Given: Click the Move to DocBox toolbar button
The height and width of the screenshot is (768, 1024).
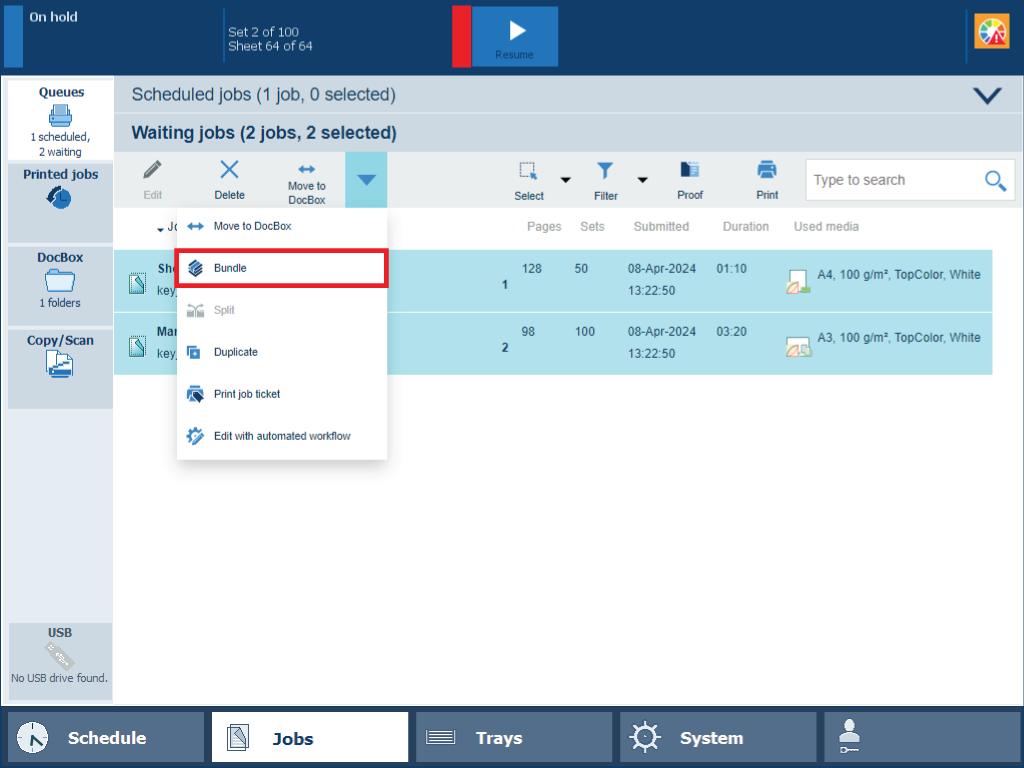Looking at the screenshot, I should [307, 180].
